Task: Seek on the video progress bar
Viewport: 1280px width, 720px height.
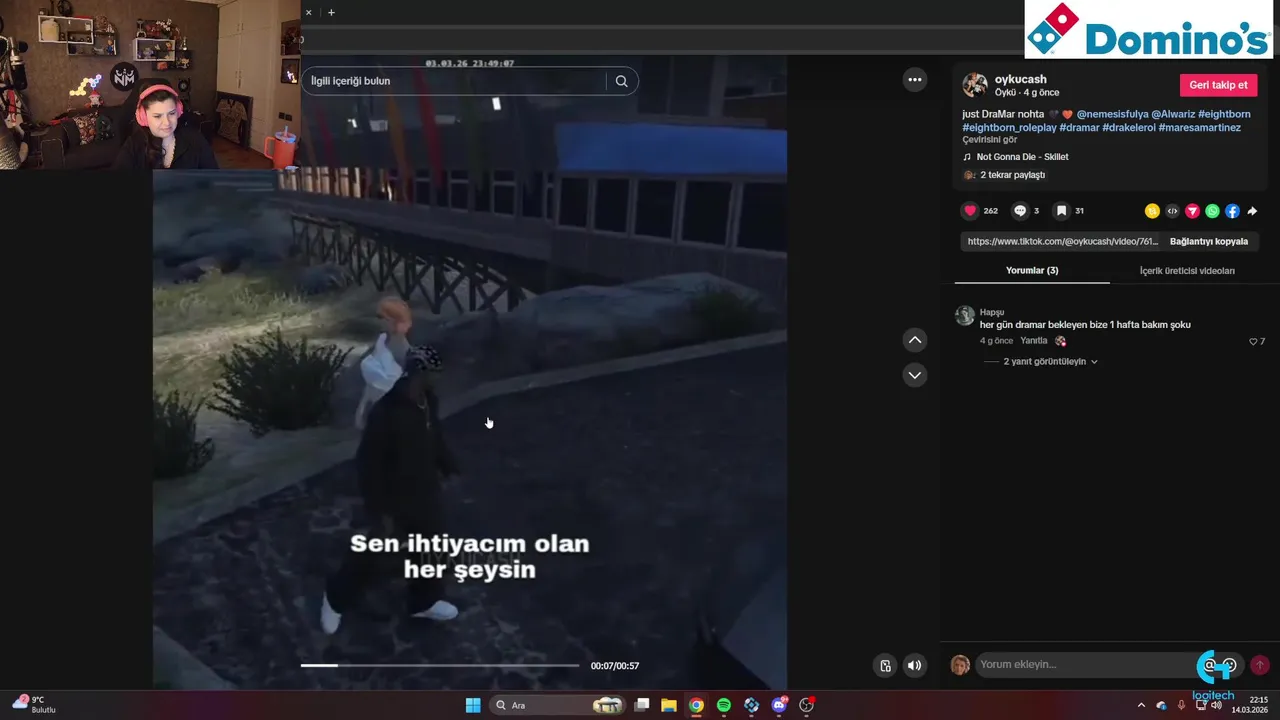Action: point(440,665)
